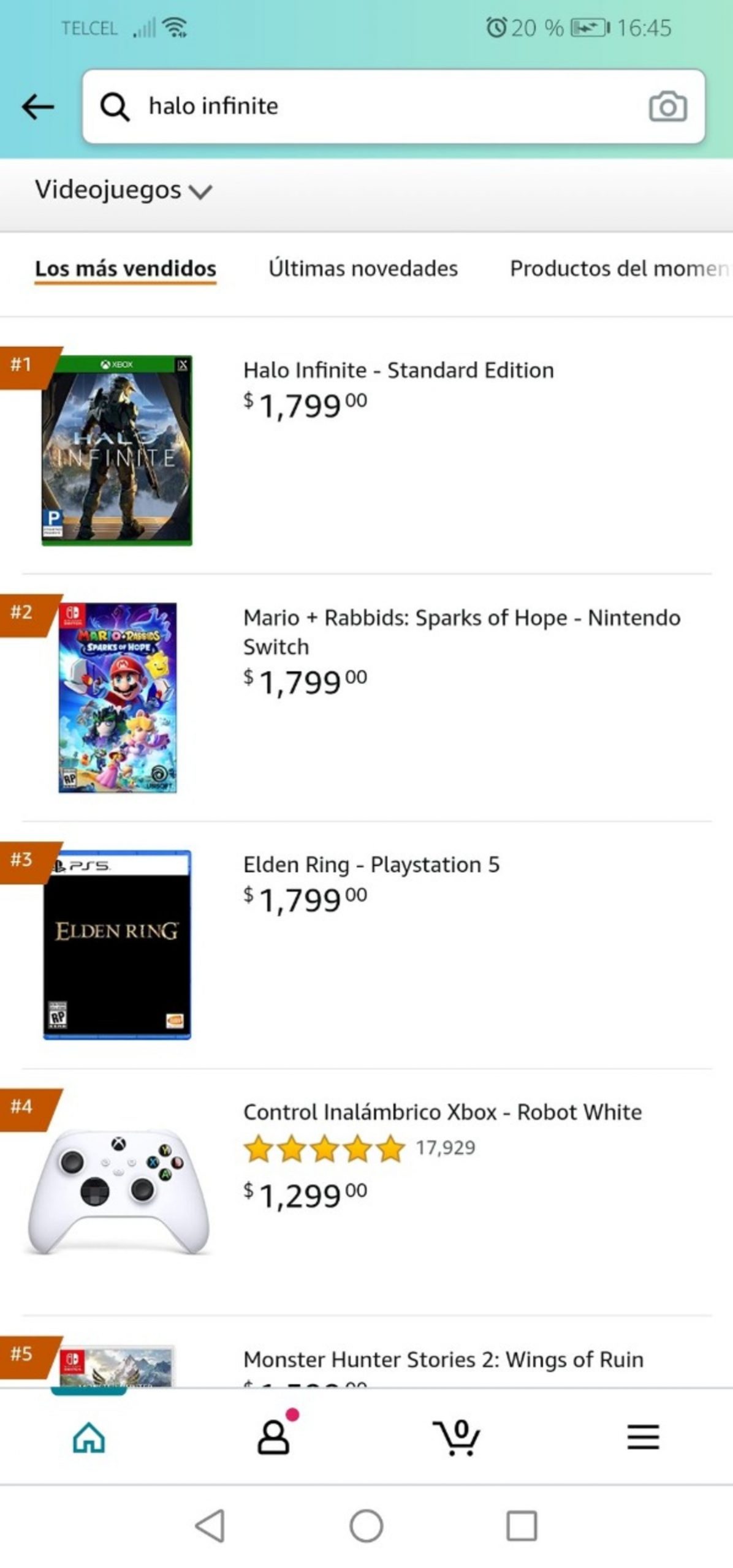733x1568 pixels.
Task: Open the hamburger menu icon
Action: click(643, 1436)
